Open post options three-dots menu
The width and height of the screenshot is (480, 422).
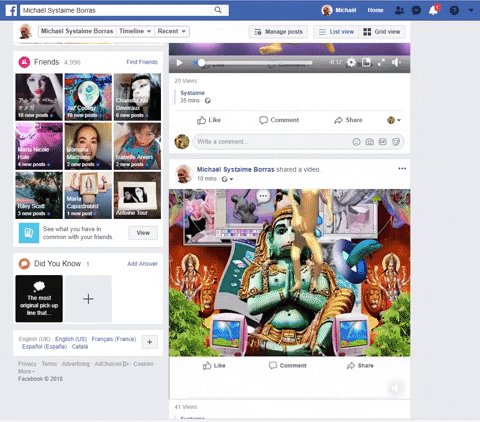402,168
